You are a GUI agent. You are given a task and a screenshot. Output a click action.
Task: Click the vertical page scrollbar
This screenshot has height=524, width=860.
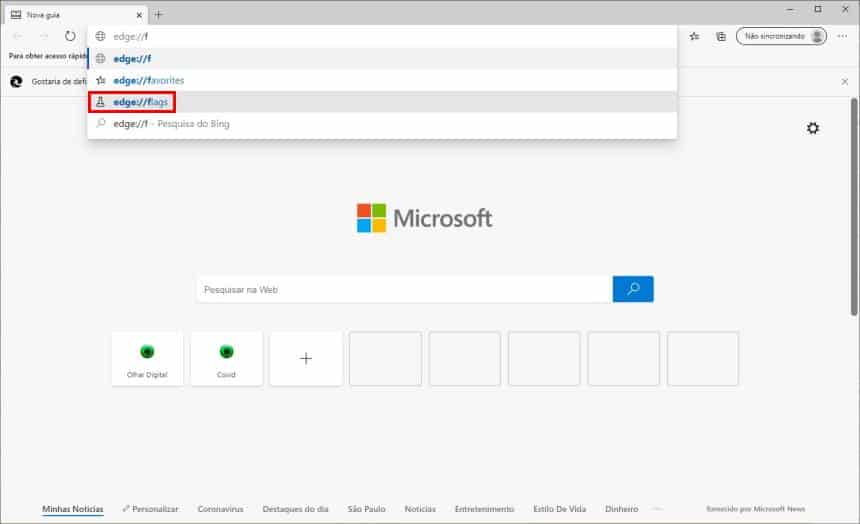pyautogui.click(x=853, y=206)
